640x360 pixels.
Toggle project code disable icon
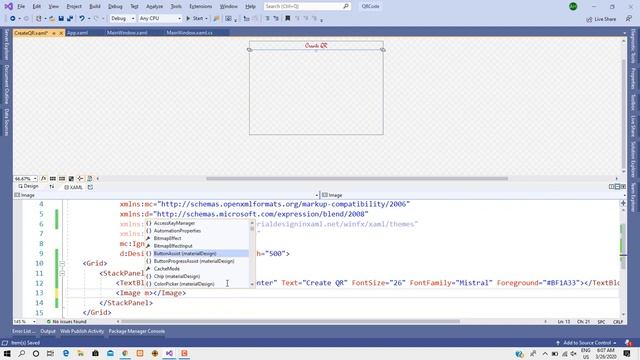click(x=90, y=178)
